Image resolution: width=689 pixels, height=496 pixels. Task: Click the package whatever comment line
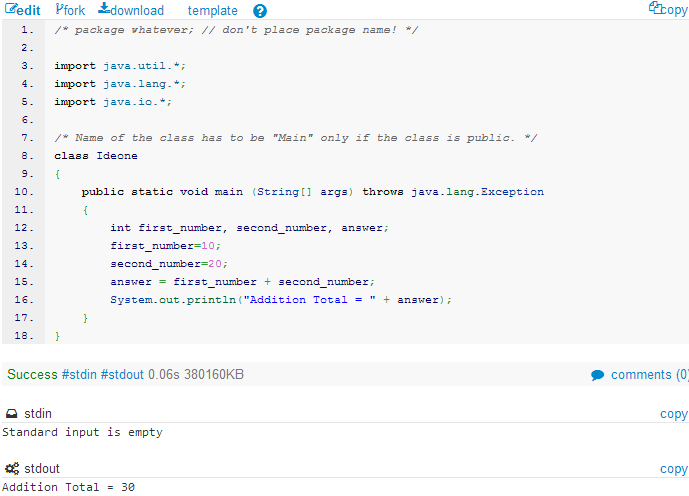[236, 30]
